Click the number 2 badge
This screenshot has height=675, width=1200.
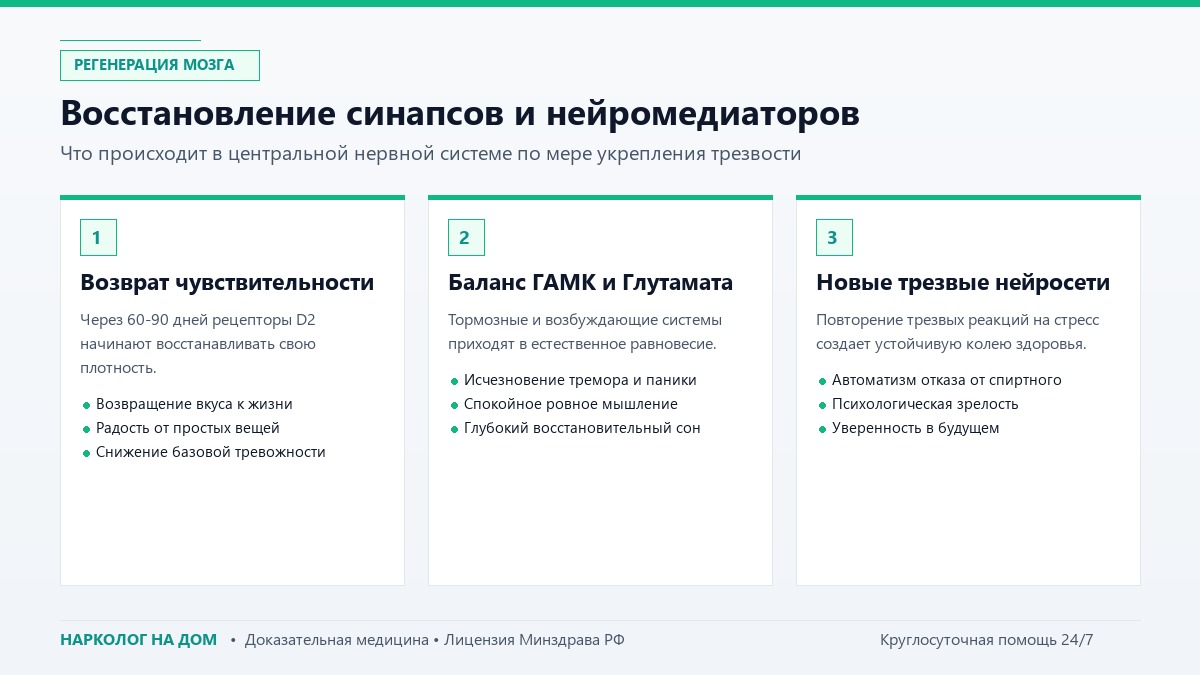pyautogui.click(x=466, y=237)
